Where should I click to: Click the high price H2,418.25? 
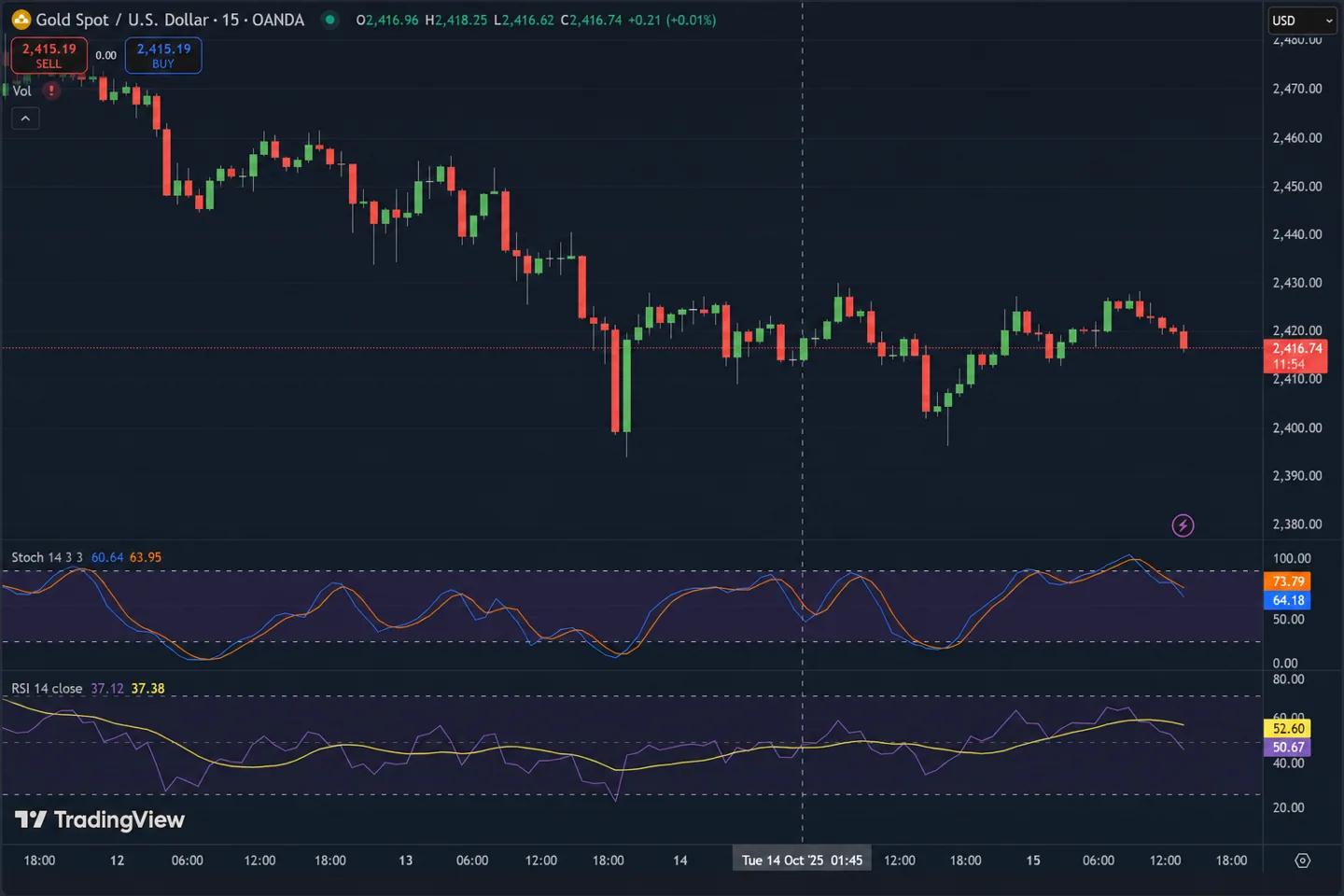pyautogui.click(x=455, y=20)
